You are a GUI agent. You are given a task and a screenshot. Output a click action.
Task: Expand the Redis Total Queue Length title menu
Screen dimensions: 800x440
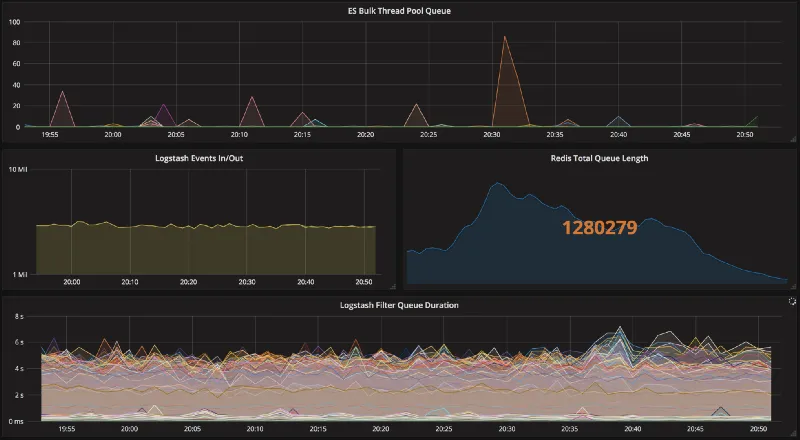click(x=598, y=157)
